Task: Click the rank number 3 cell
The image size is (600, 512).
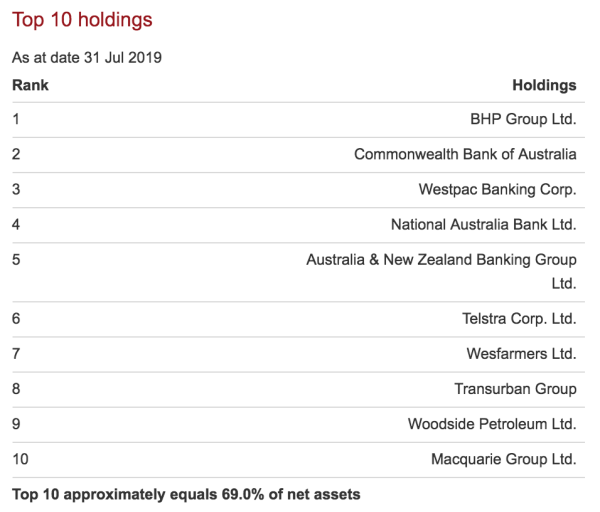Action: pos(16,189)
